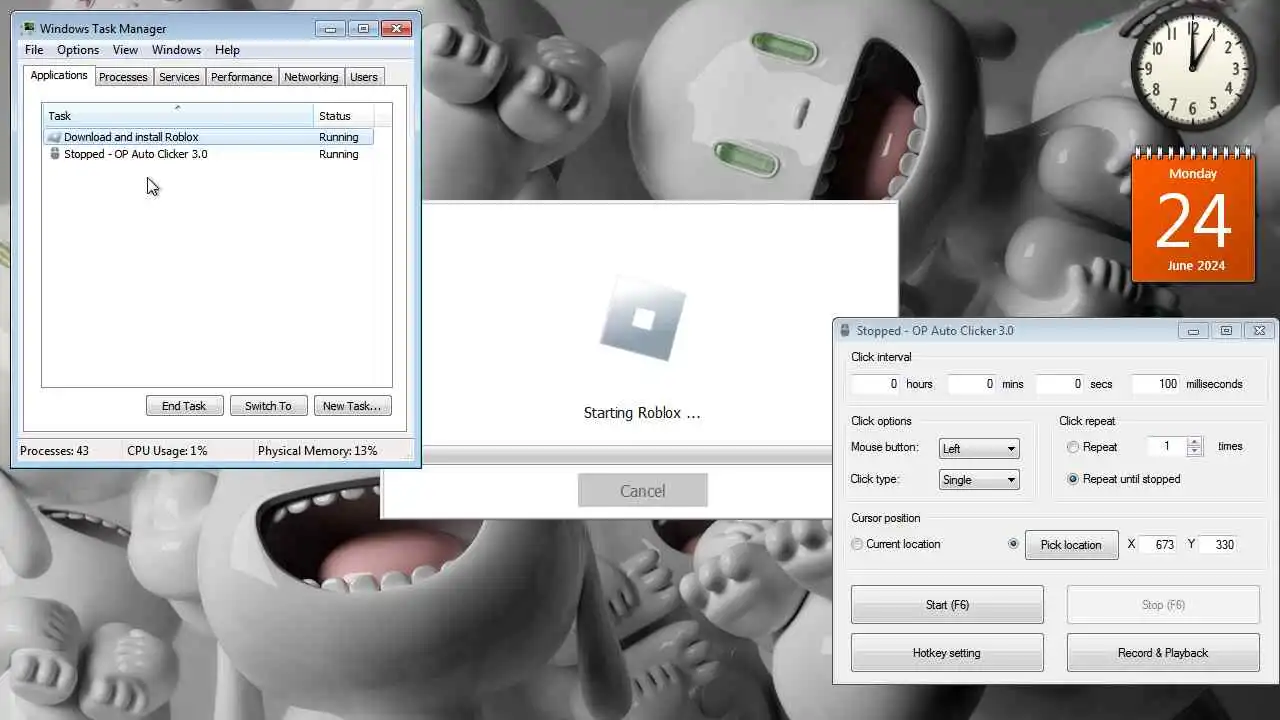Screen dimensions: 1280x720
Task: Select the radio button beside Pick location
Action: pyautogui.click(x=1014, y=545)
